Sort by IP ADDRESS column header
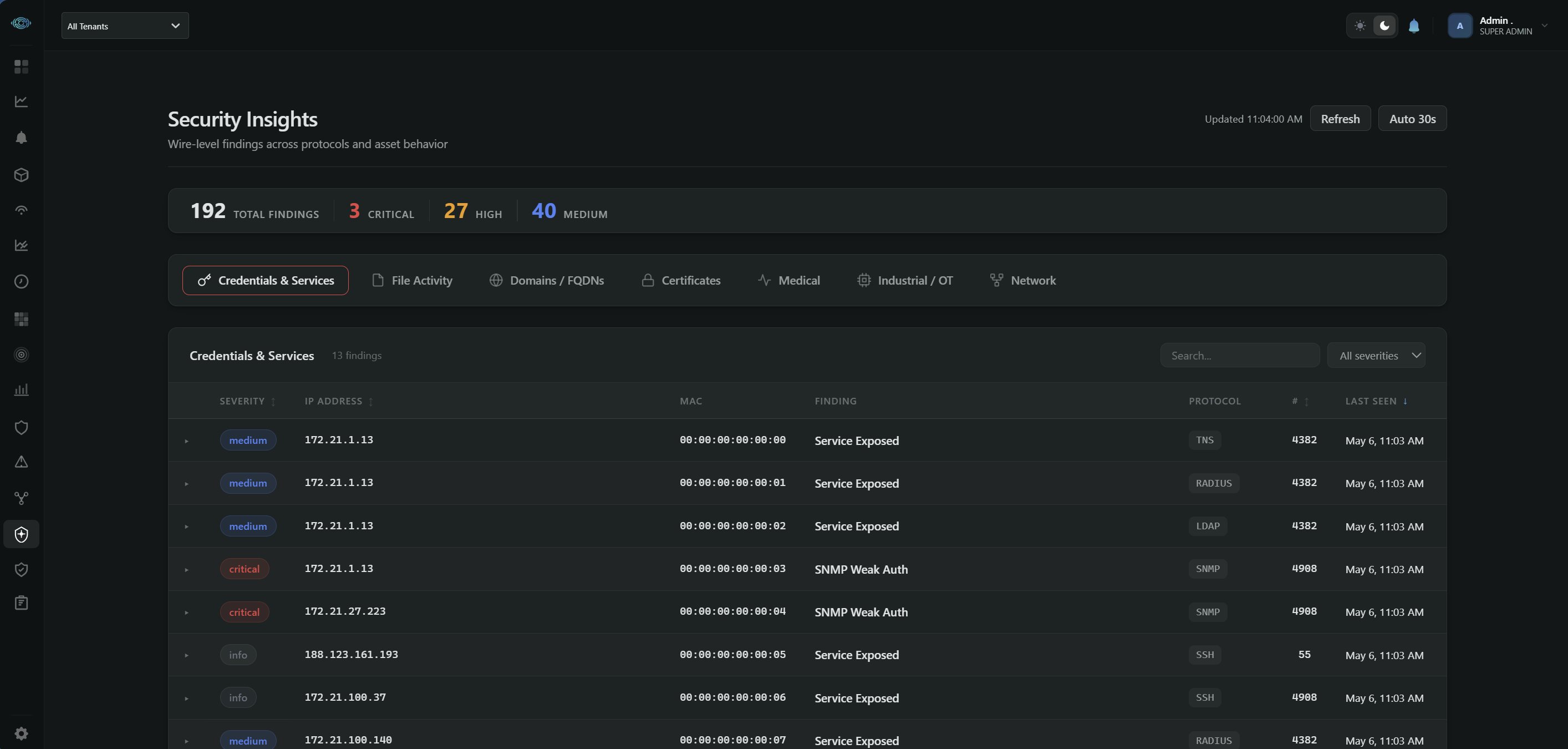This screenshot has width=1568, height=749. coord(338,401)
